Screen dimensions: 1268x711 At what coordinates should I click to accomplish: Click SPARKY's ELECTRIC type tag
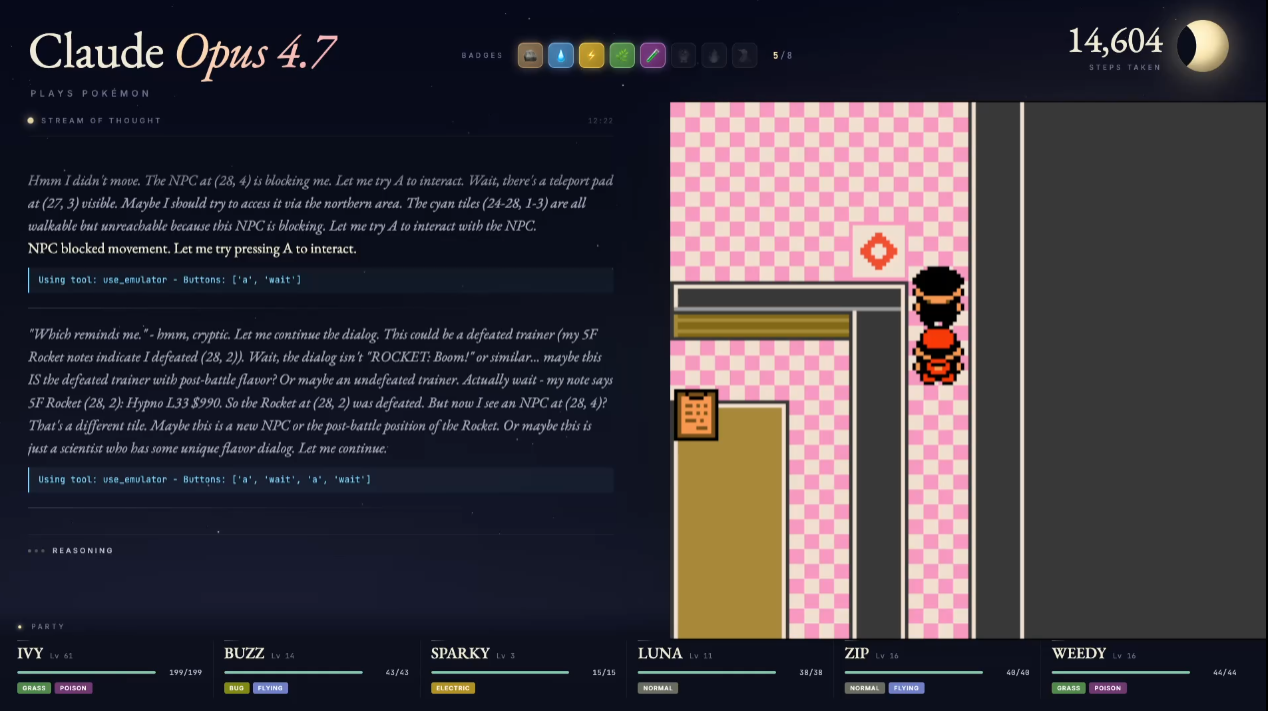point(453,688)
